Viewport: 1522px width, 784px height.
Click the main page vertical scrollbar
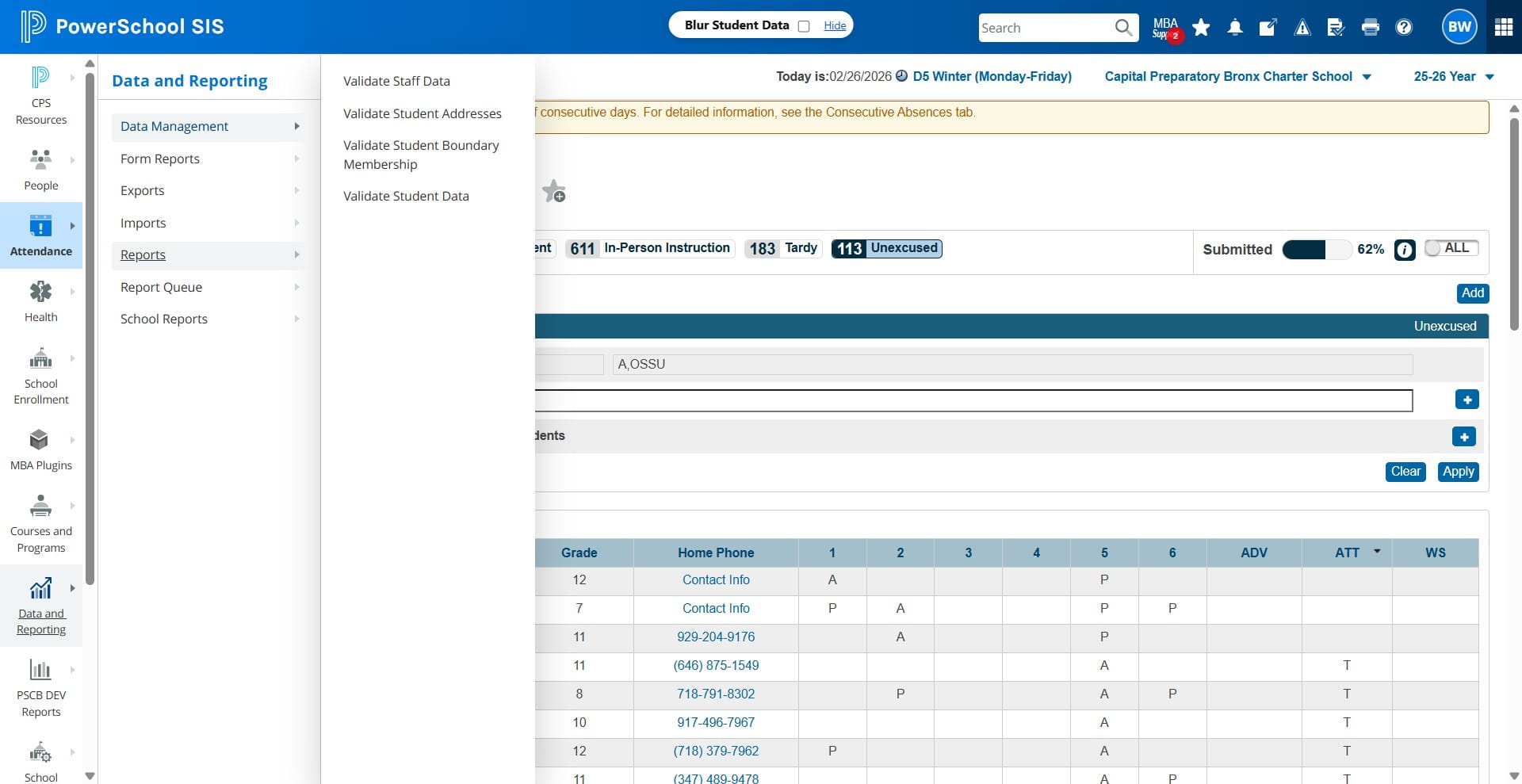[x=1514, y=224]
